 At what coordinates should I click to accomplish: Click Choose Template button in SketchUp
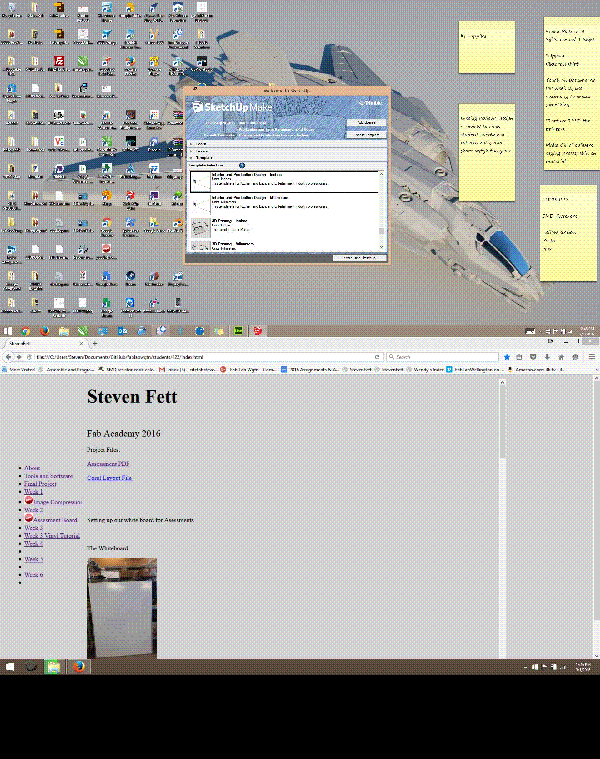point(366,135)
